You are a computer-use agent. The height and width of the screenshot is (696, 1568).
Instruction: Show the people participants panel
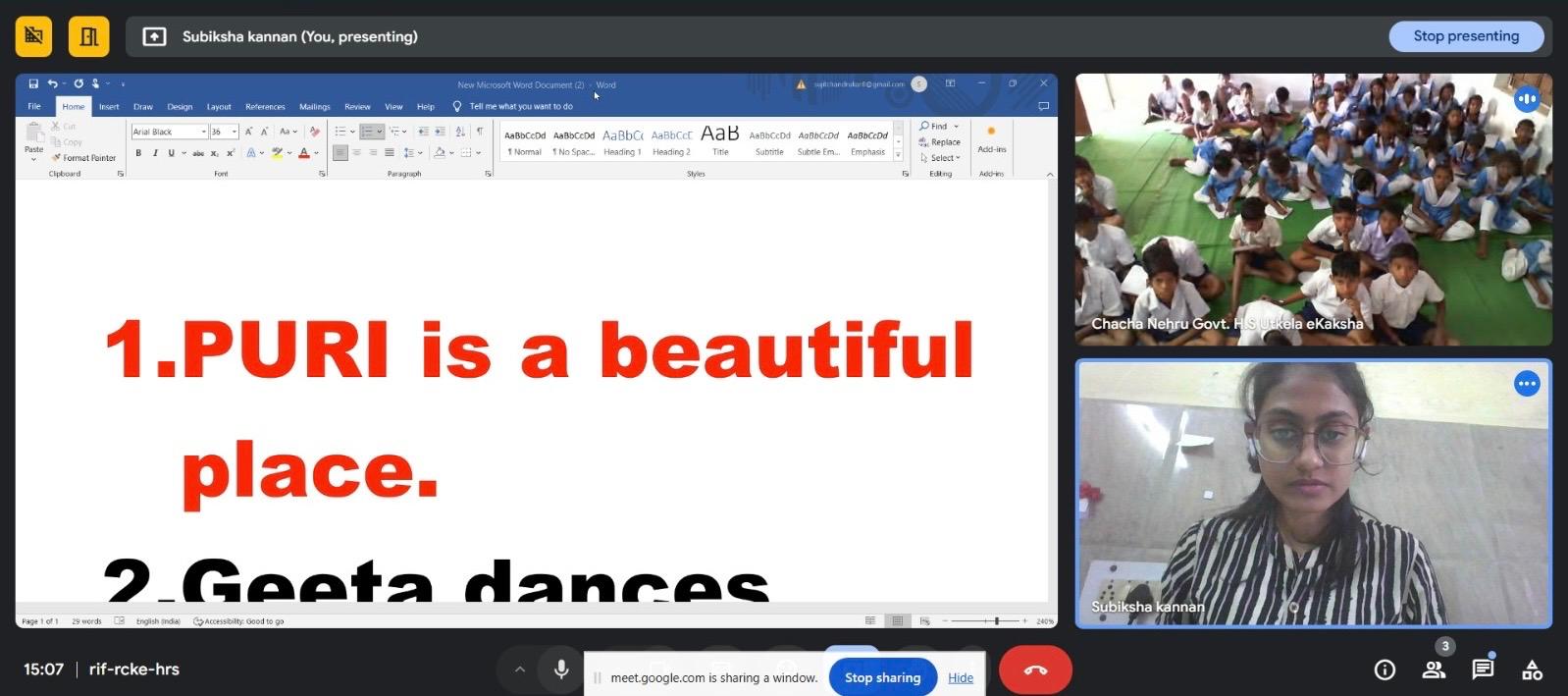(1433, 669)
